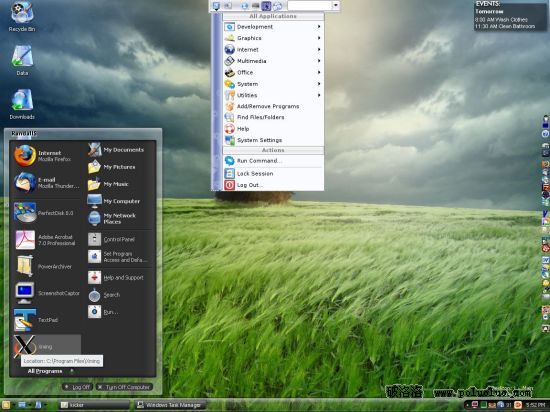
Task: Click the taskbar clock showing 5:52 PM
Action: [x=535, y=405]
